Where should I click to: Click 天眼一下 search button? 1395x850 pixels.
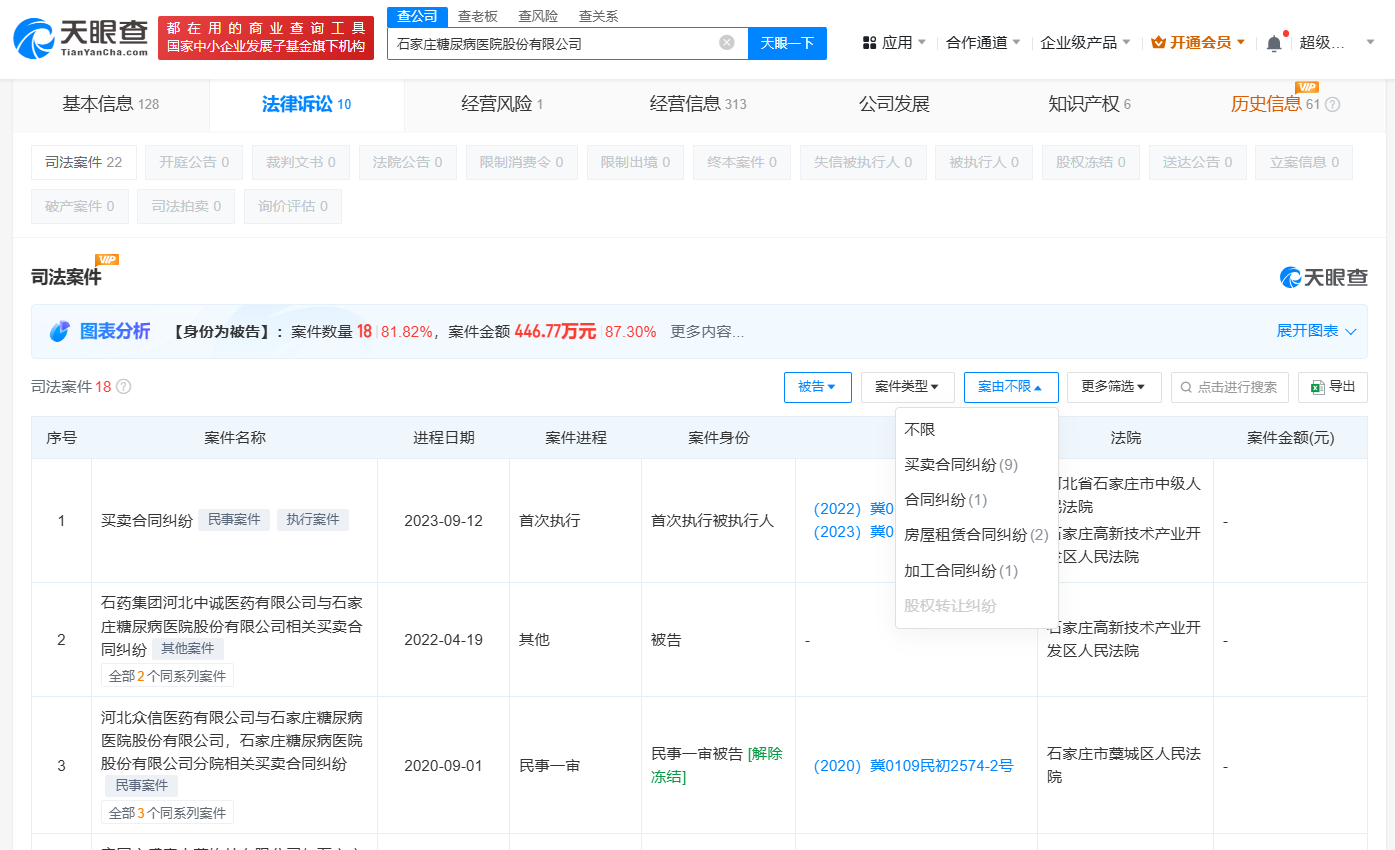[787, 43]
